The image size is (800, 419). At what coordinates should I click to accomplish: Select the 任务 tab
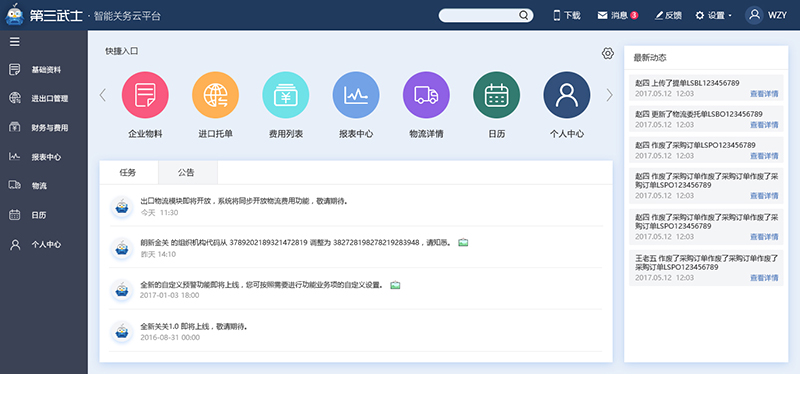(128, 172)
